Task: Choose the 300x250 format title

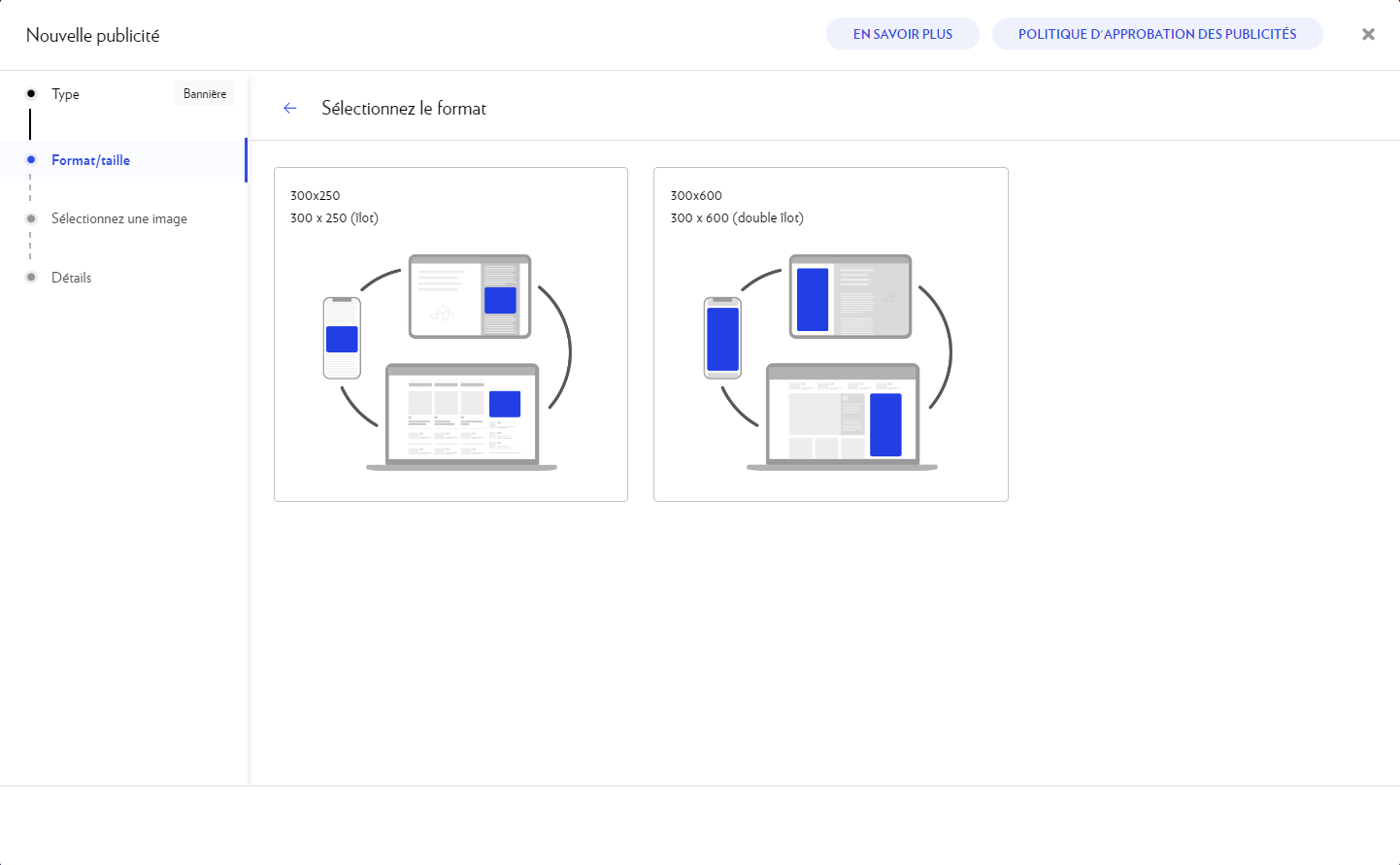Action: point(316,195)
